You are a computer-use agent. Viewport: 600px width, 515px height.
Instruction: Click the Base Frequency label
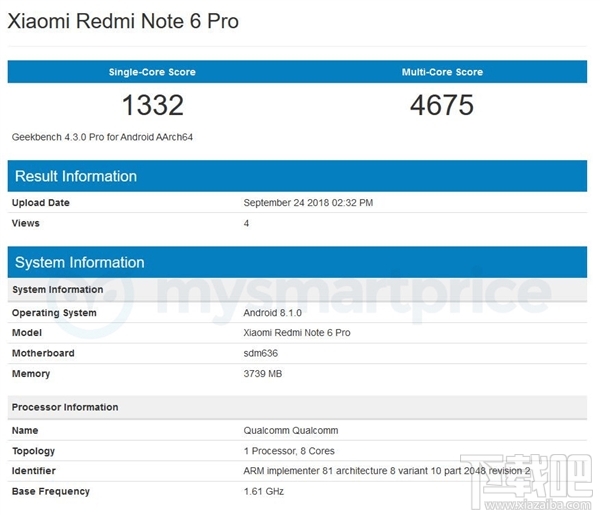51,492
